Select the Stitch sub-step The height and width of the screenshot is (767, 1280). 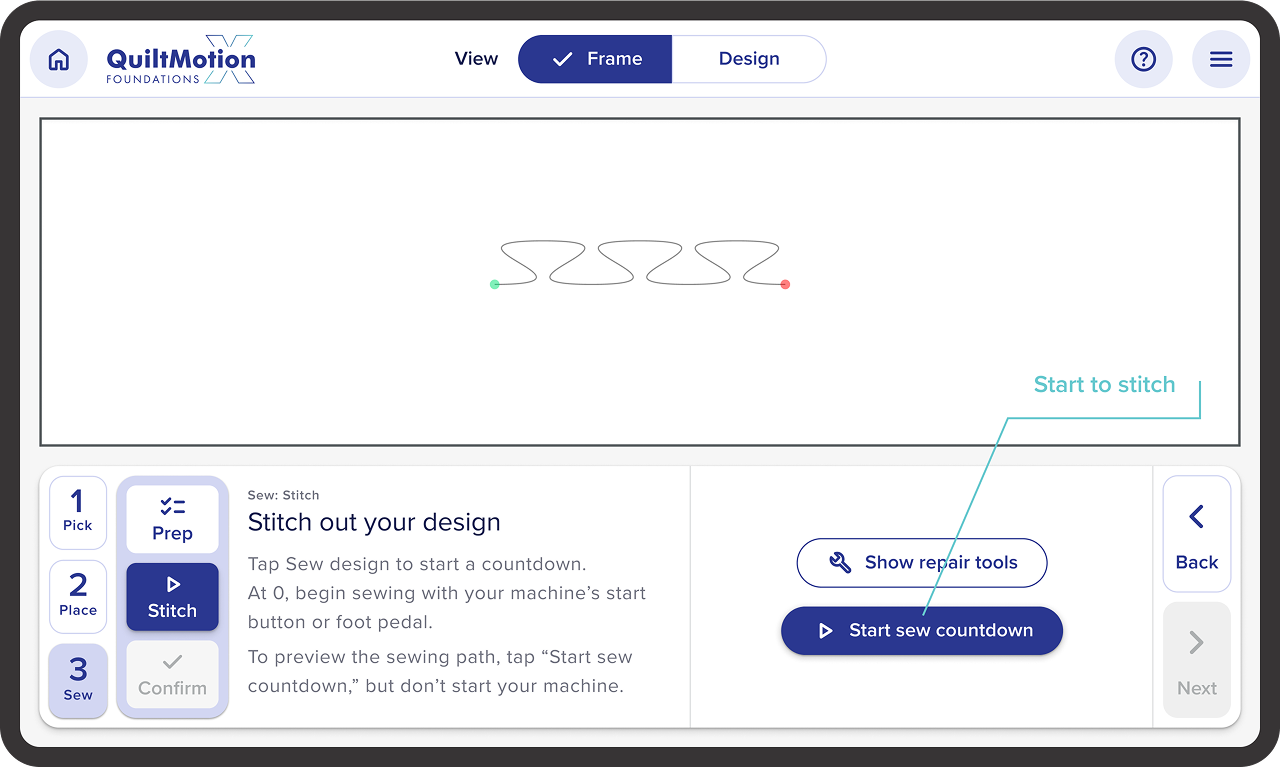(172, 597)
